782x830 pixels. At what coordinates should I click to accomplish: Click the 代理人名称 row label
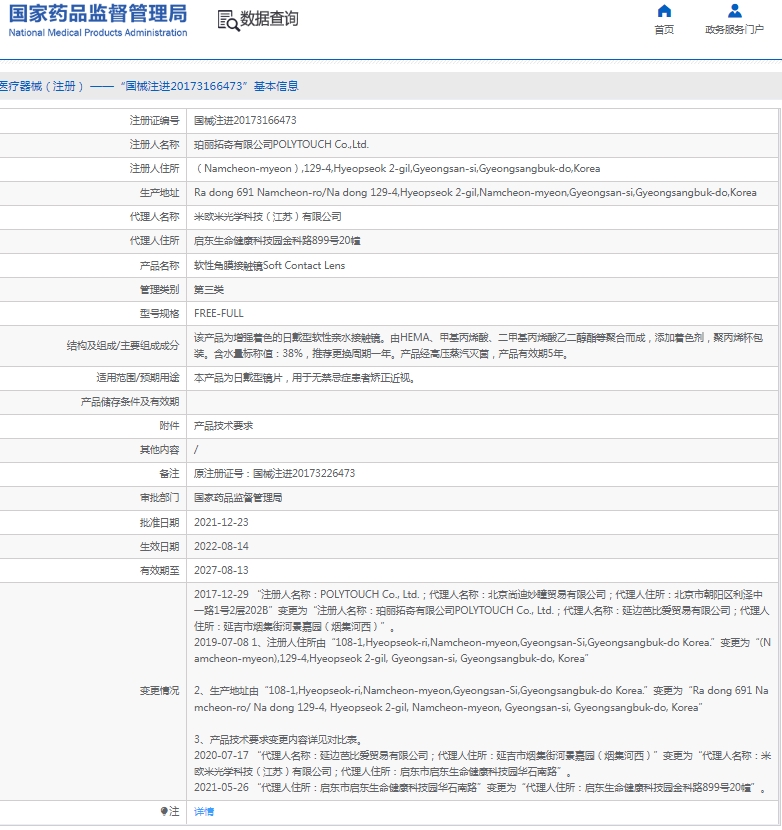[x=155, y=217]
